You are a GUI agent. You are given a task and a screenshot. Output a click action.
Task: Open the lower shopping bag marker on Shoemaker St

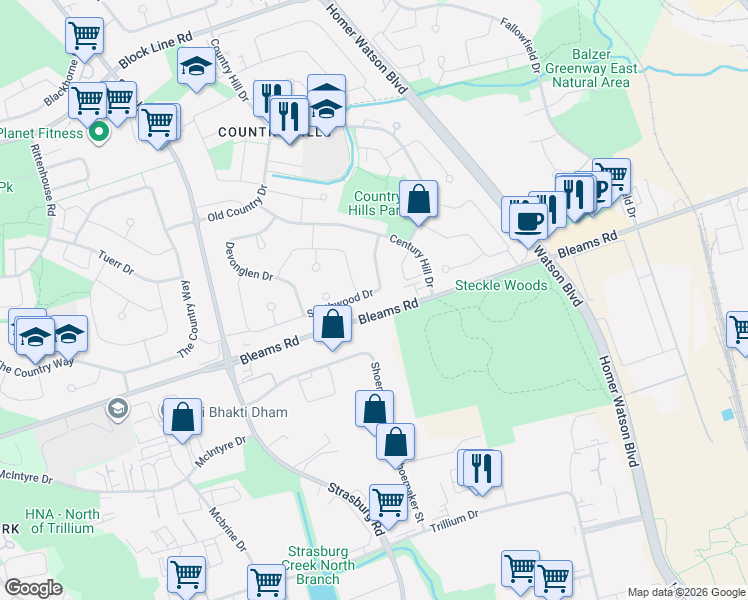(x=395, y=444)
